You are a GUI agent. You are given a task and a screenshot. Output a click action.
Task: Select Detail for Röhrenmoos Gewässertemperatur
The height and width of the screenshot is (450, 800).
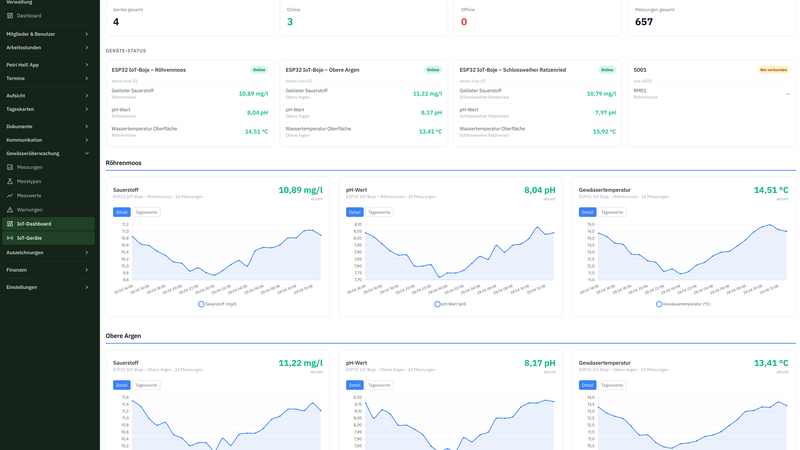pyautogui.click(x=587, y=212)
